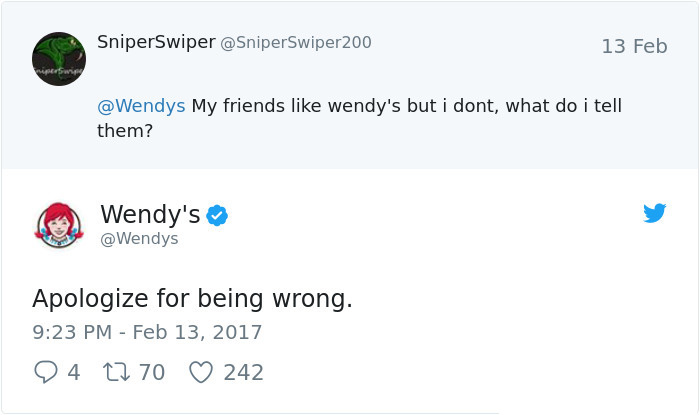
Task: Open the Wendy's profile avatar
Action: tap(59, 225)
